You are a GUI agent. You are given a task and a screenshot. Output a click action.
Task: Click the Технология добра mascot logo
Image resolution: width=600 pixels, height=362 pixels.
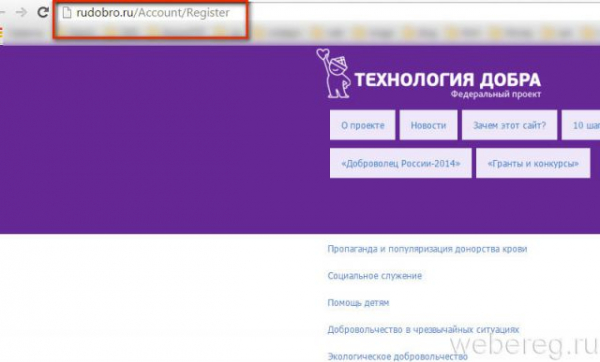[333, 73]
